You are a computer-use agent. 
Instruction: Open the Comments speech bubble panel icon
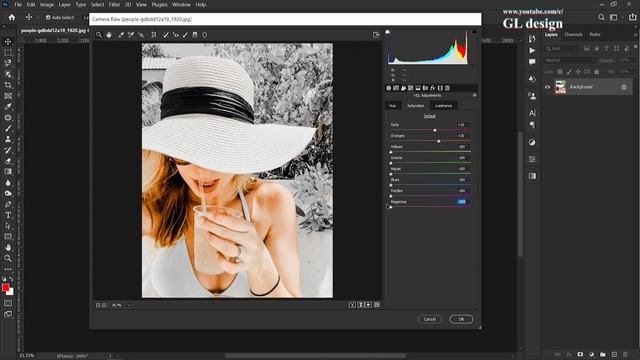(x=532, y=62)
